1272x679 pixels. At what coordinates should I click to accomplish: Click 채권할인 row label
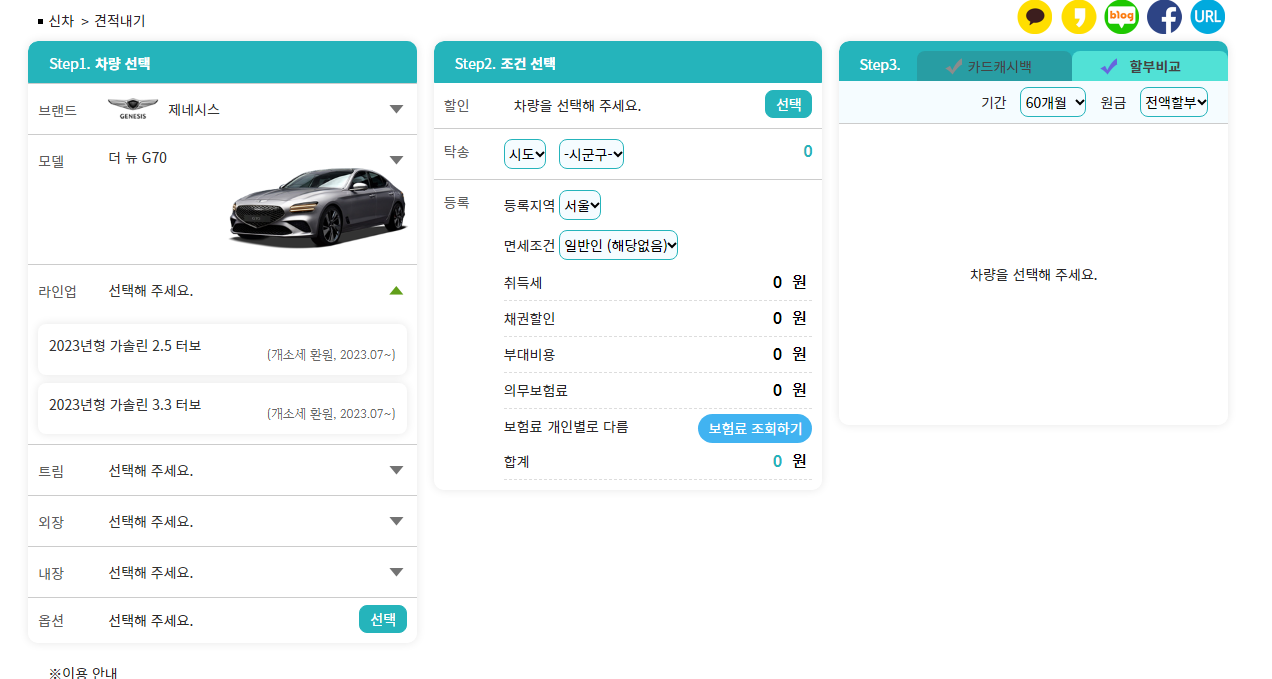click(x=529, y=319)
